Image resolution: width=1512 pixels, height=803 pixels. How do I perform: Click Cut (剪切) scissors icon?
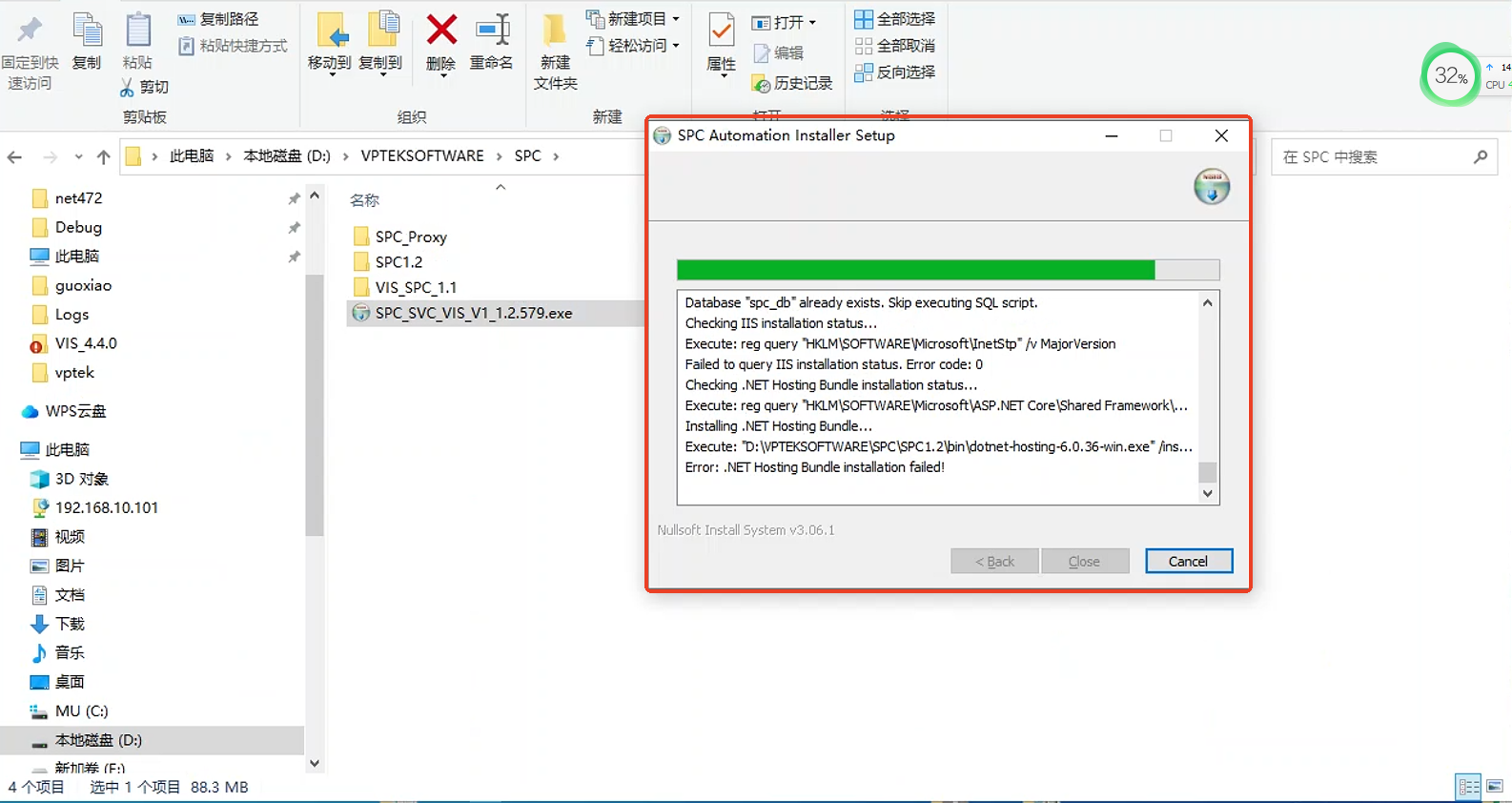click(127, 87)
